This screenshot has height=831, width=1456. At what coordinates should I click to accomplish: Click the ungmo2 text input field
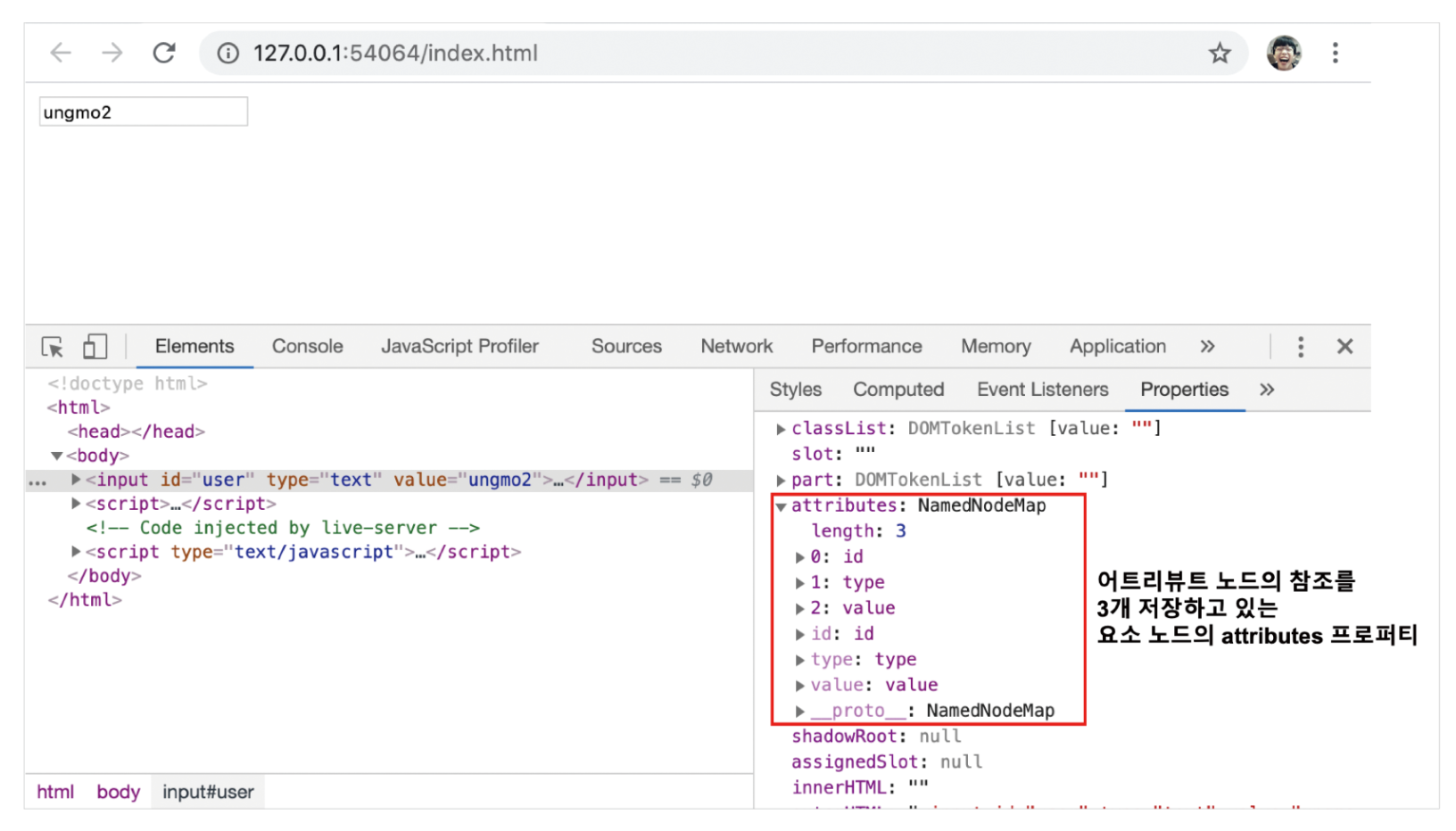click(143, 112)
